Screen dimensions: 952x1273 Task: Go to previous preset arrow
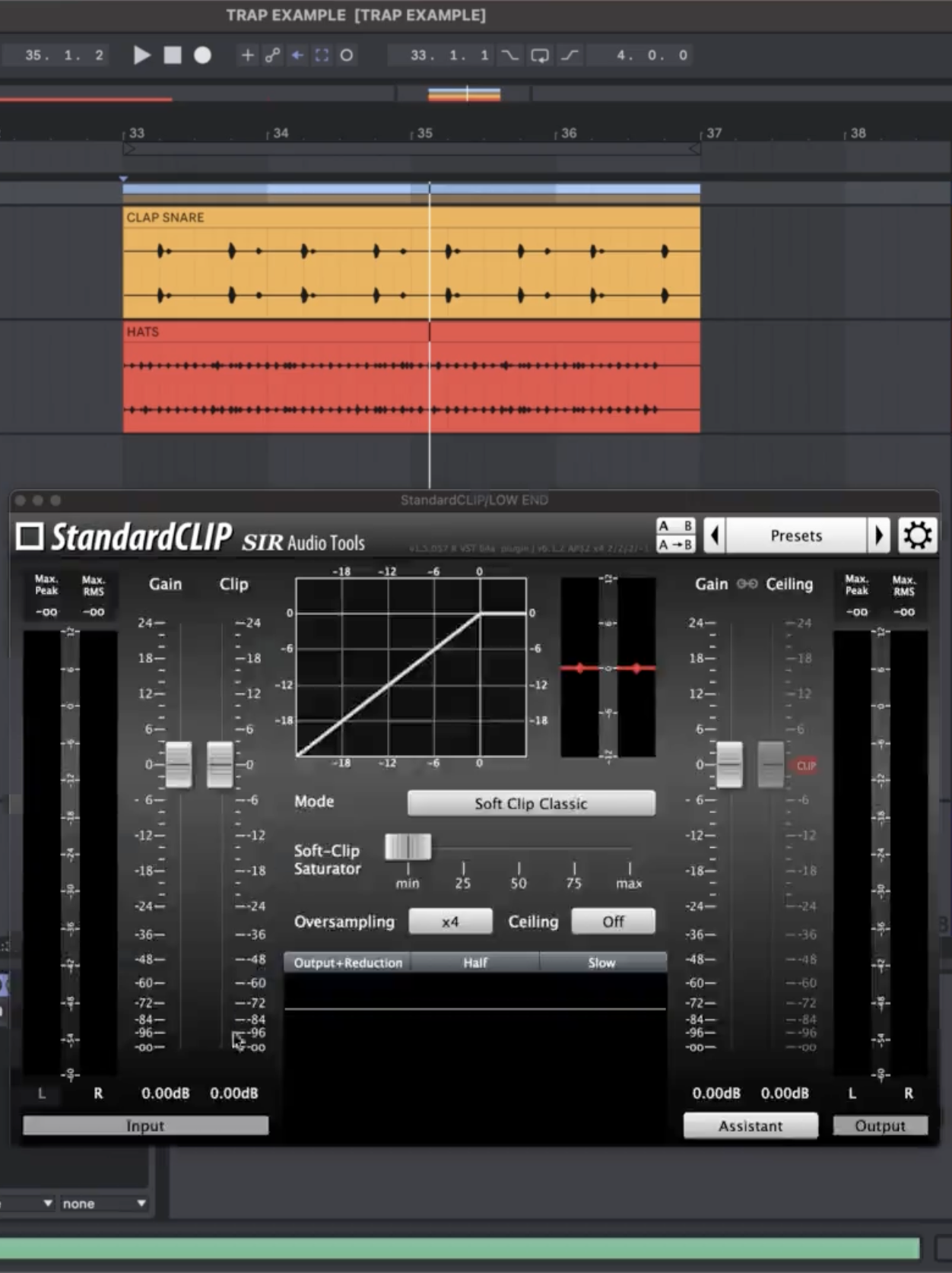(x=715, y=535)
